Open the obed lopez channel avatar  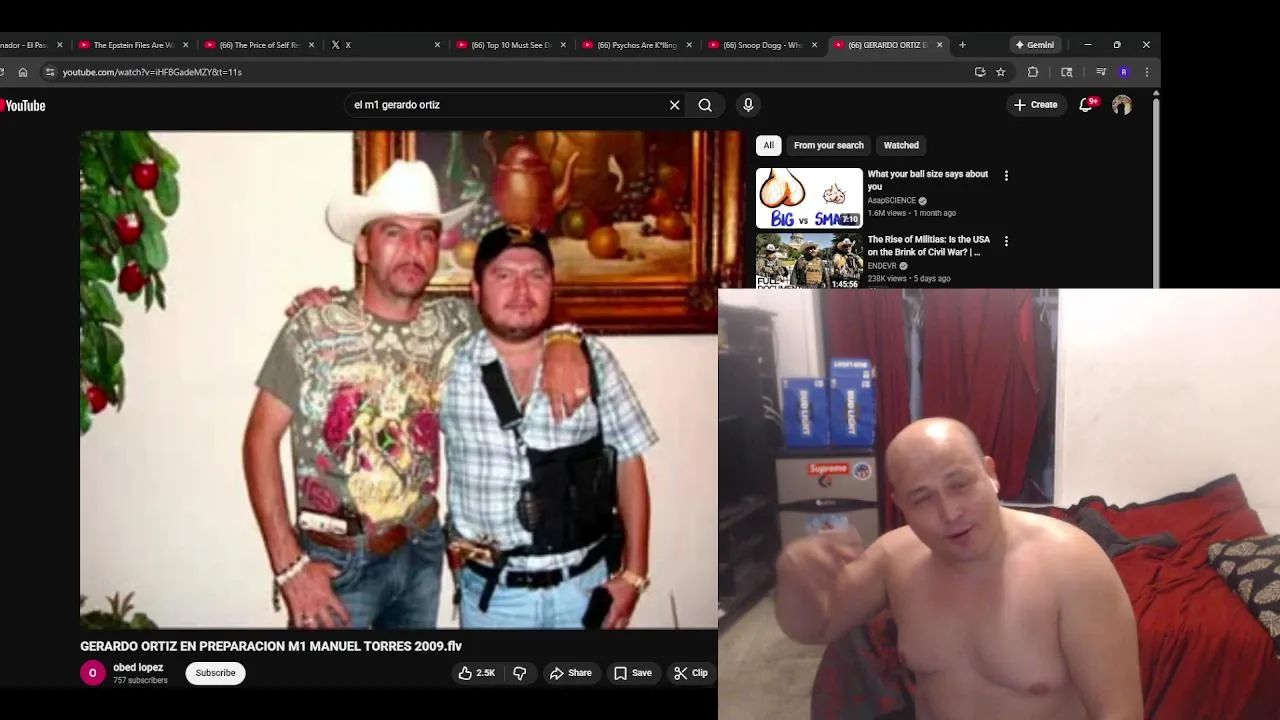[x=92, y=673]
